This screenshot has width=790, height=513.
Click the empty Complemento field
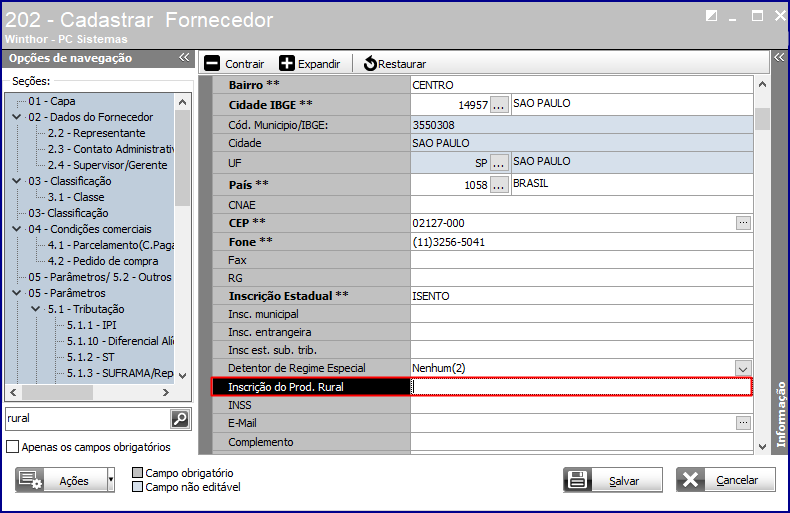[x=582, y=442]
